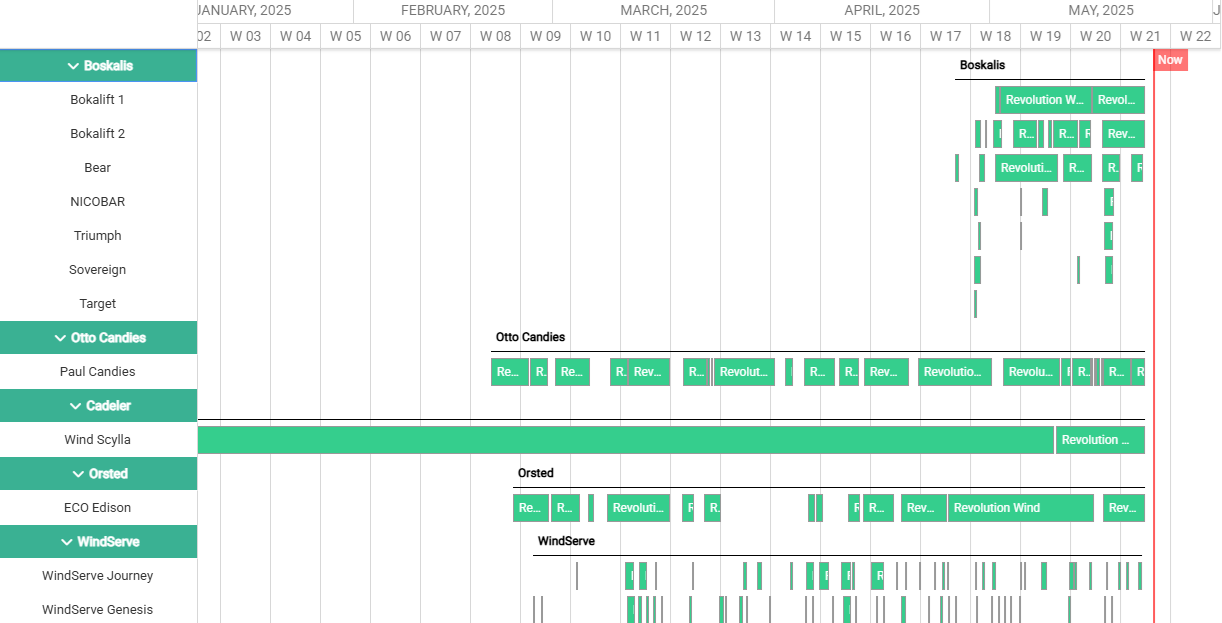
Task: Open the long Wind Scylla green bar
Action: pyautogui.click(x=620, y=440)
